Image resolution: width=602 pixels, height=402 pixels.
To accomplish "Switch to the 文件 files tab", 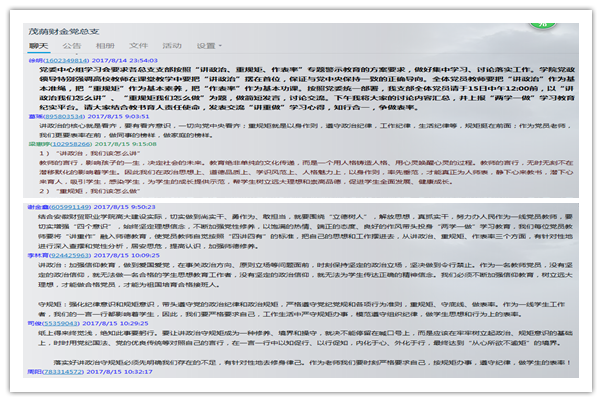I will [x=139, y=46].
